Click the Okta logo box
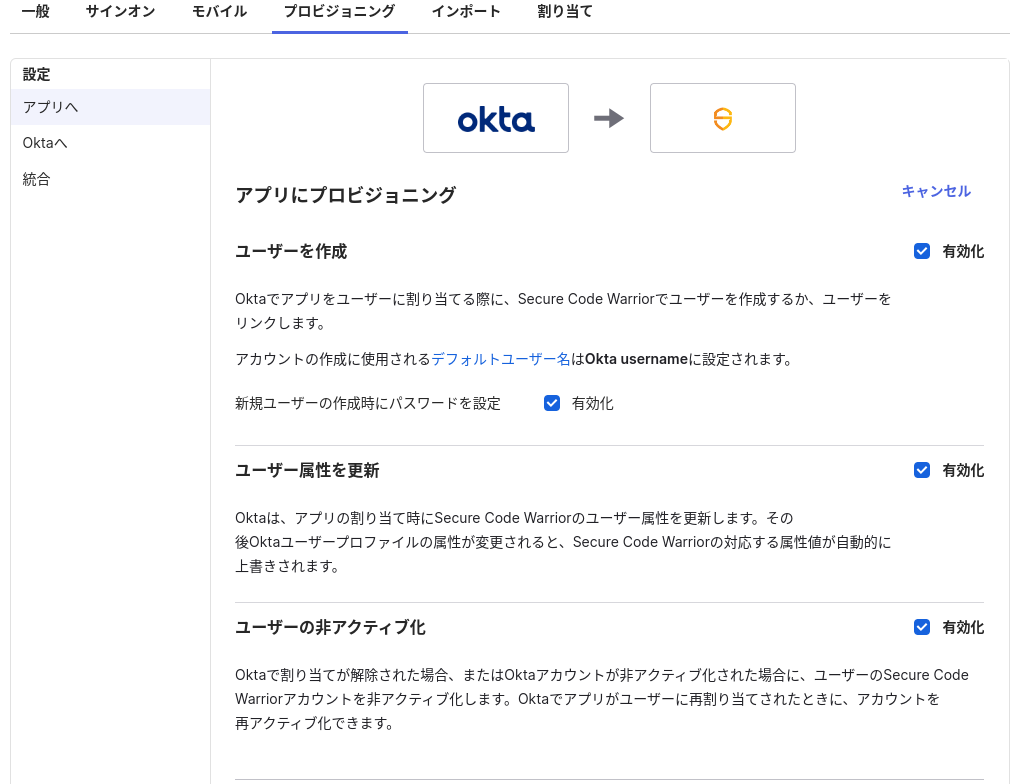 496,118
